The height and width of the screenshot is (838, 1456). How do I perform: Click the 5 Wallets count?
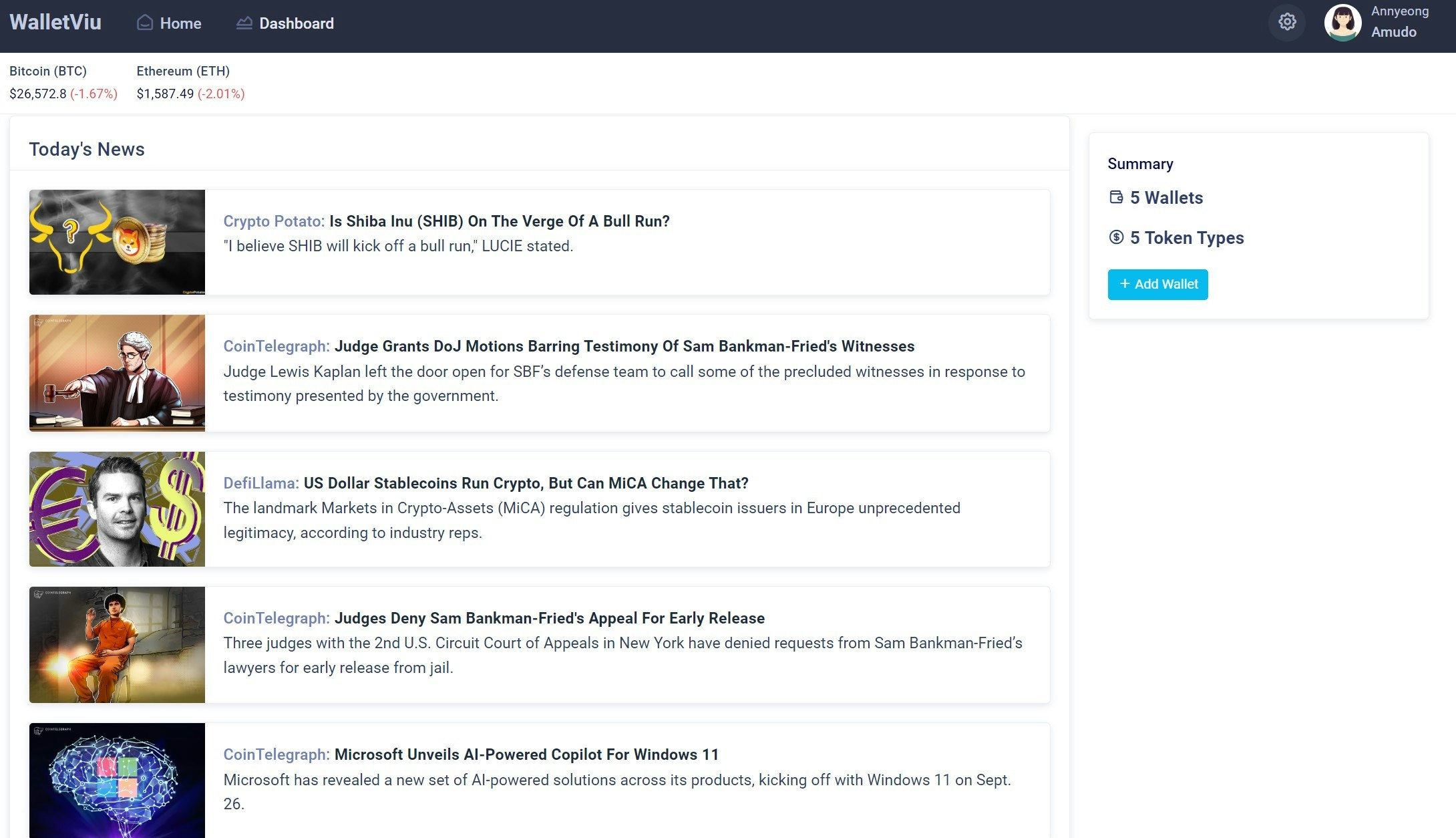(x=1166, y=198)
